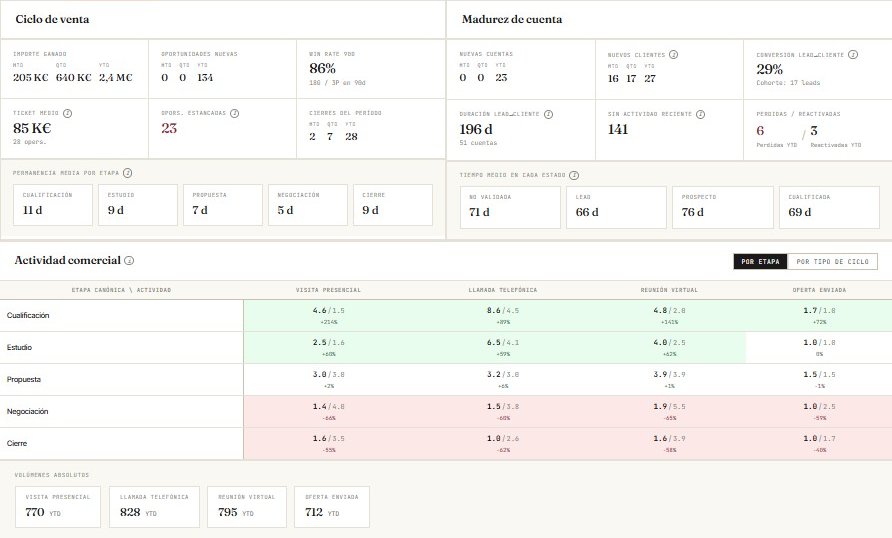892x538 pixels.
Task: Click info icon beside Conversión Lead_Cliente
Action: (x=853, y=55)
